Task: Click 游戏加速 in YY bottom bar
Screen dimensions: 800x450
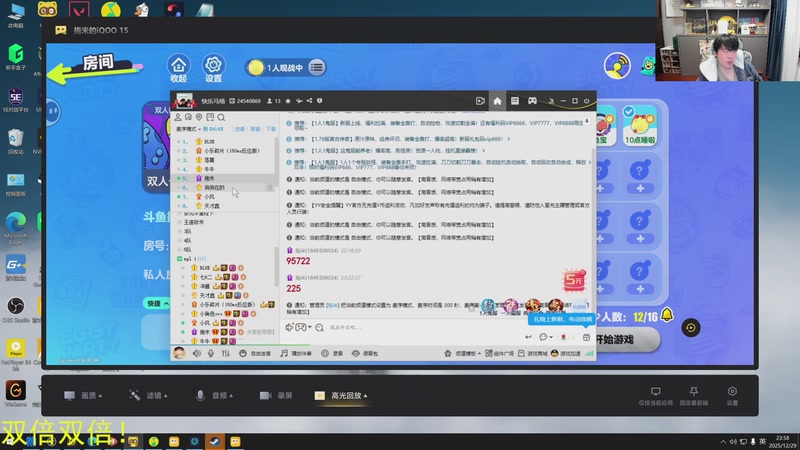Action: pyautogui.click(x=566, y=353)
